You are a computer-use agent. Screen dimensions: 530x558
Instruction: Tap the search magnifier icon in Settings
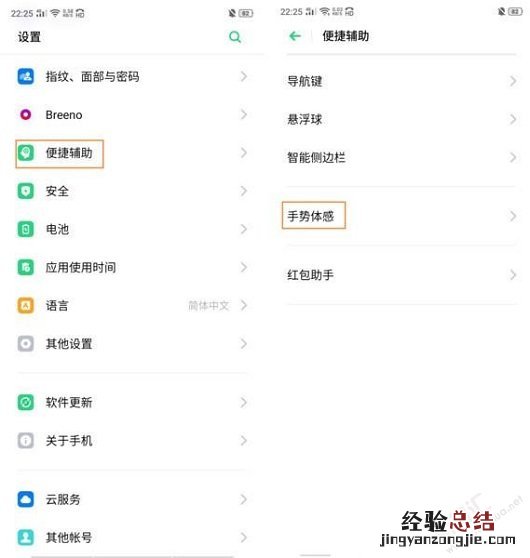tap(235, 37)
